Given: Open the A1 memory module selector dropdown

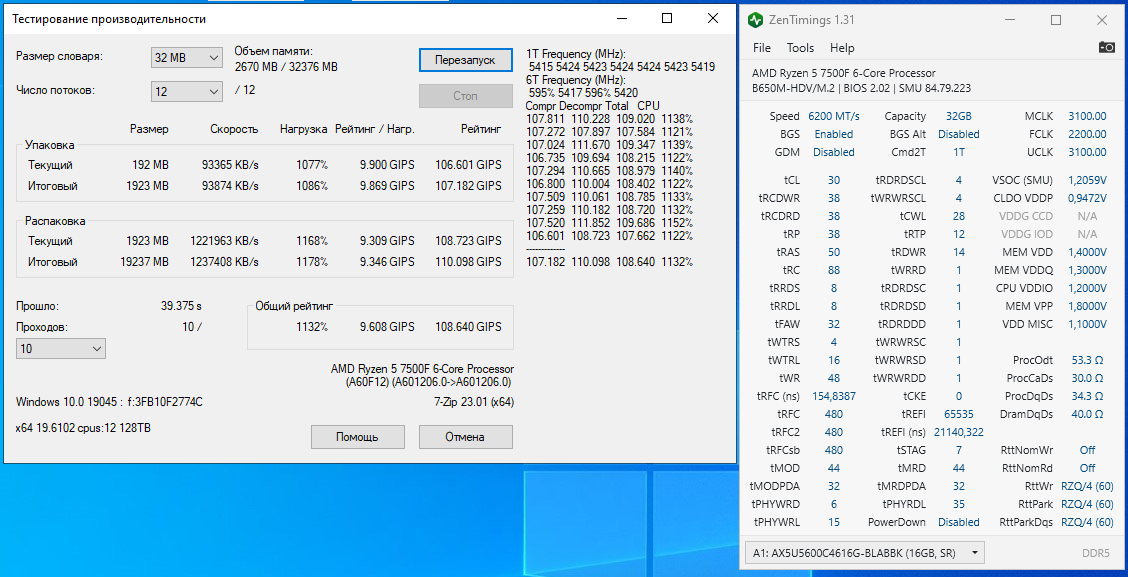Looking at the screenshot, I should click(865, 553).
